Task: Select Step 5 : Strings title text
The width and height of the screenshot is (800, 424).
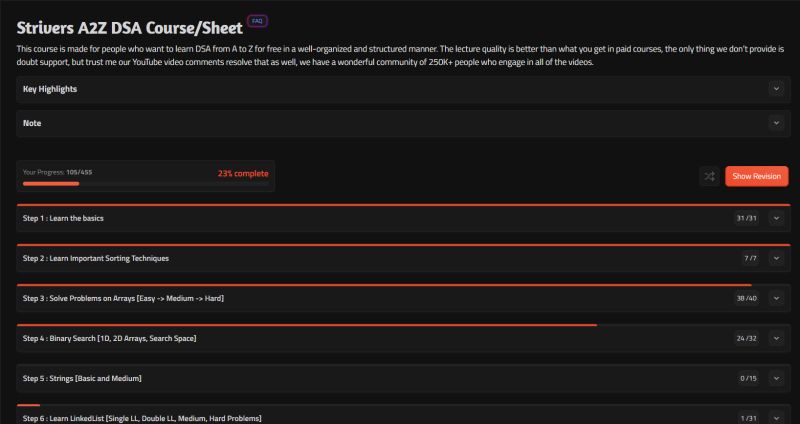Action: pyautogui.click(x=82, y=379)
